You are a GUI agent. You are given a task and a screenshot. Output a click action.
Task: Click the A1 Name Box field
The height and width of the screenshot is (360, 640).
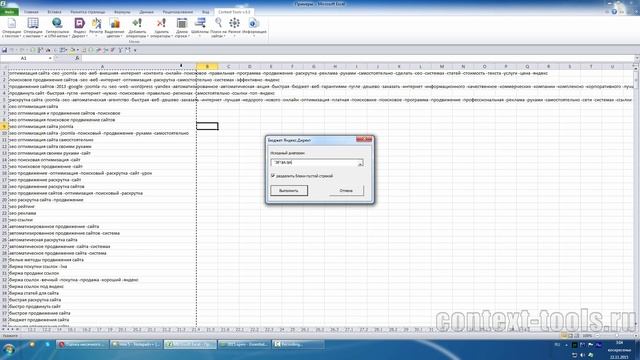(x=24, y=58)
